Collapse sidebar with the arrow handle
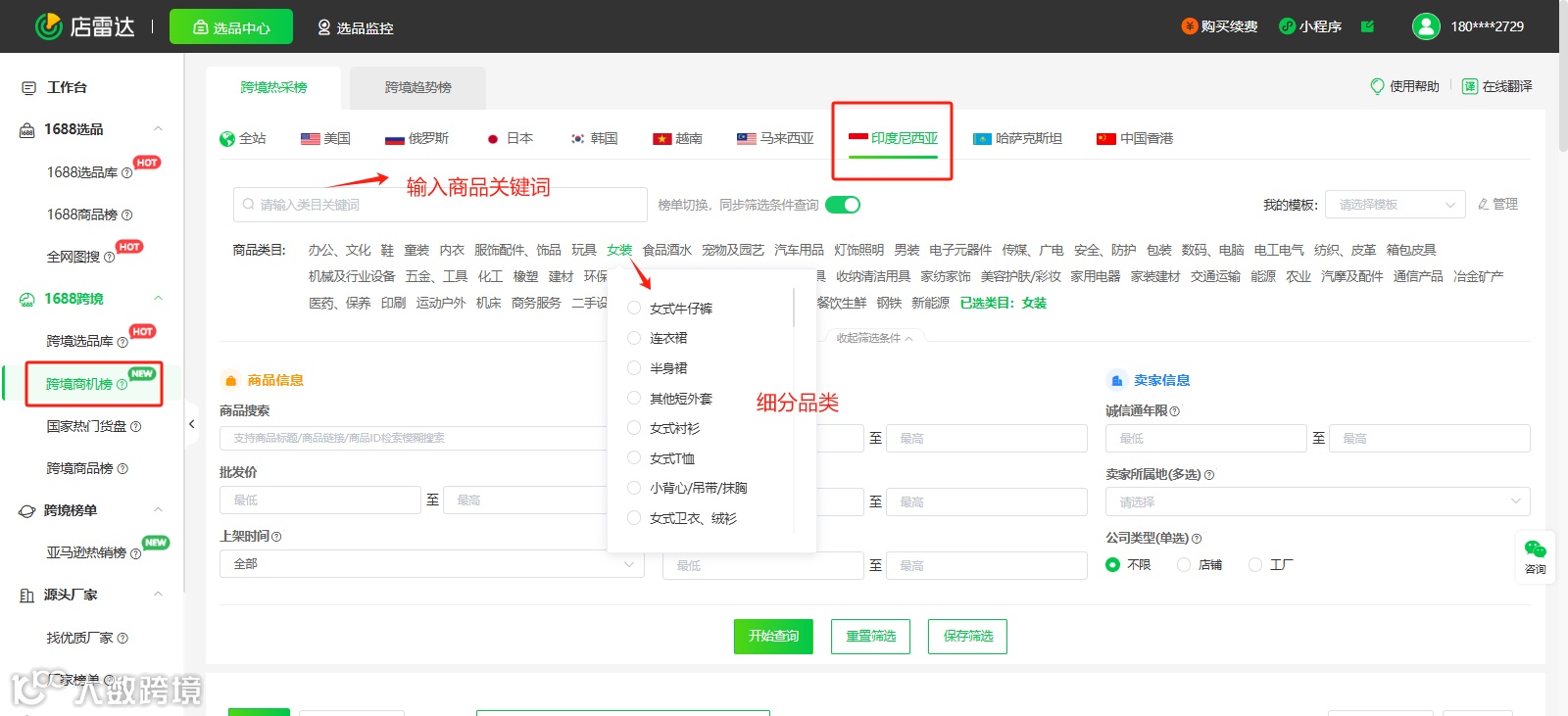Viewport: 1568px width, 716px height. 192,424
